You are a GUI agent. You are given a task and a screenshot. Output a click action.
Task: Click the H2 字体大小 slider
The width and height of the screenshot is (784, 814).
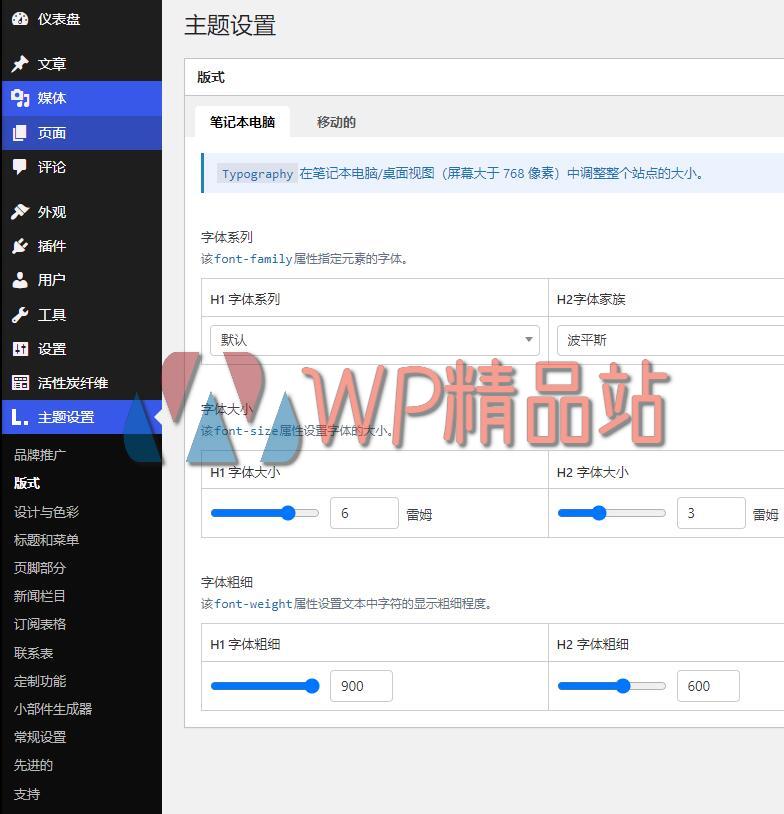click(x=612, y=513)
